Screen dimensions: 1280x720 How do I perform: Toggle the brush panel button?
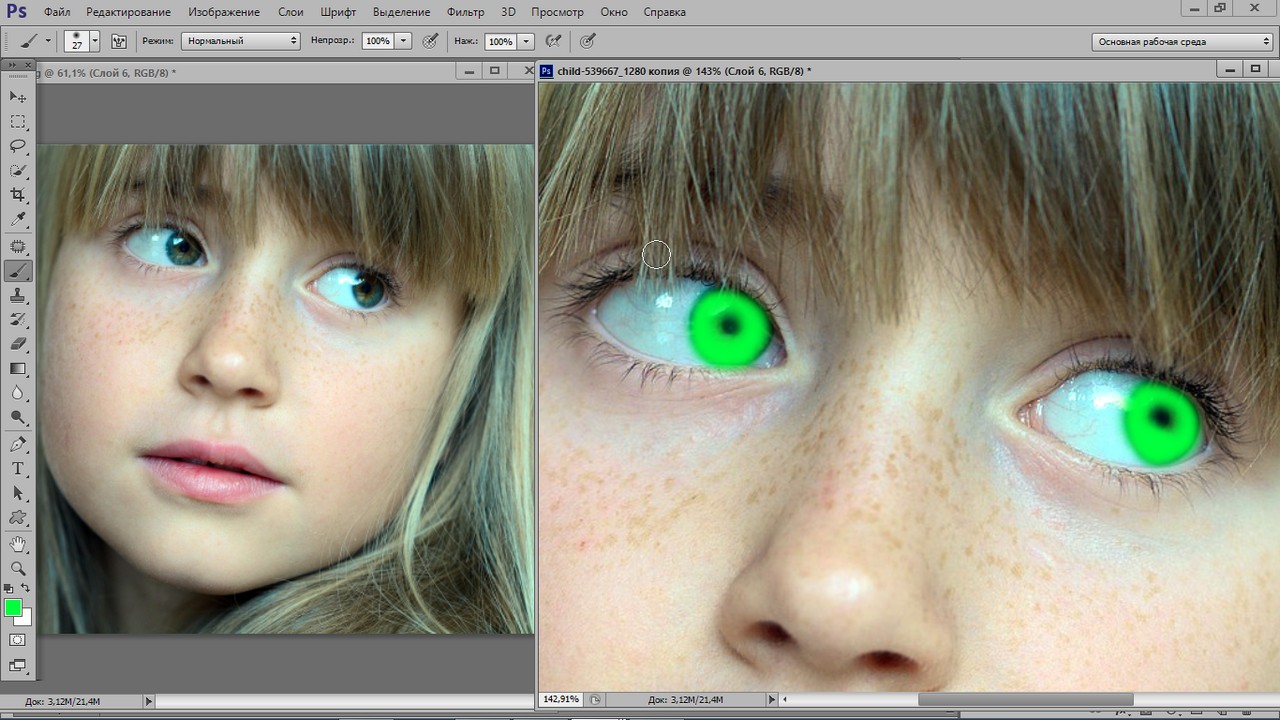click(x=119, y=41)
